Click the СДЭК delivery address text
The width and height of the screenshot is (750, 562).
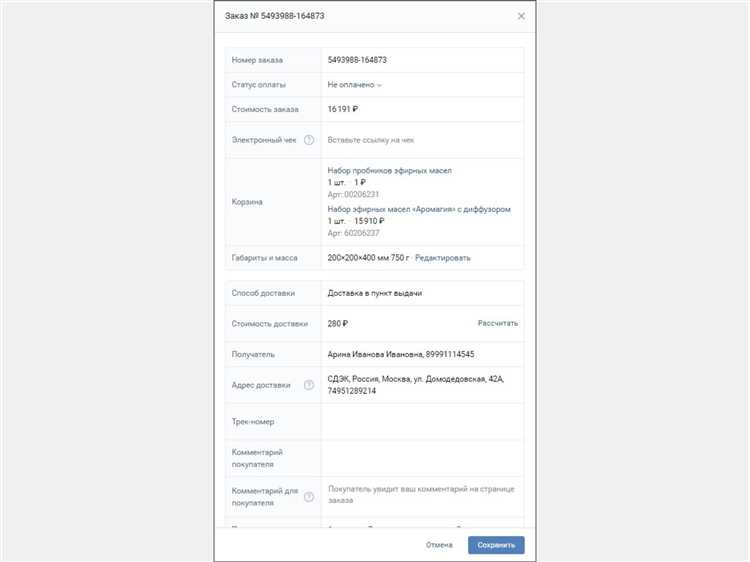coord(416,385)
